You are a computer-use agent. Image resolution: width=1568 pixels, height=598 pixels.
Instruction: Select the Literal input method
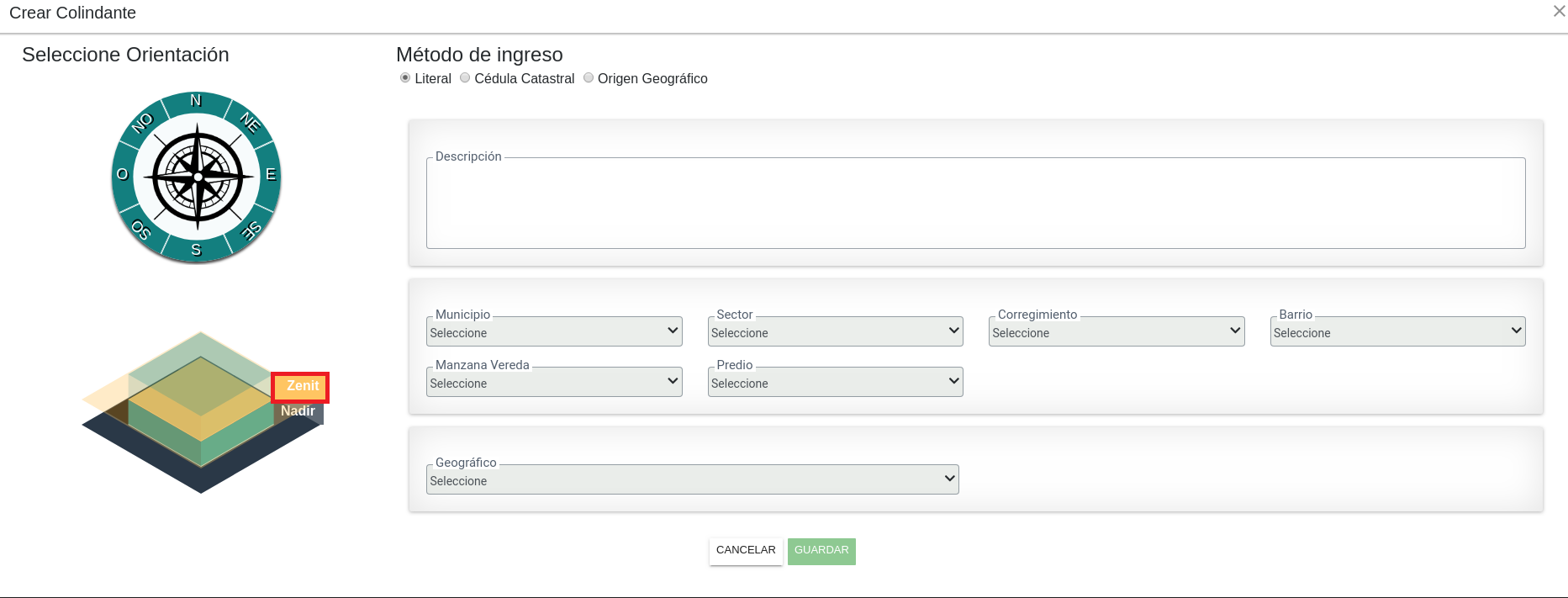pos(405,78)
